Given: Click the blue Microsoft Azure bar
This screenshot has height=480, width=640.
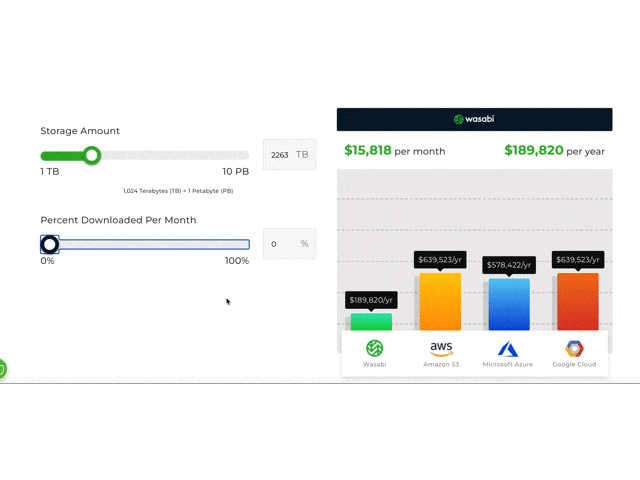Looking at the screenshot, I should point(509,304).
